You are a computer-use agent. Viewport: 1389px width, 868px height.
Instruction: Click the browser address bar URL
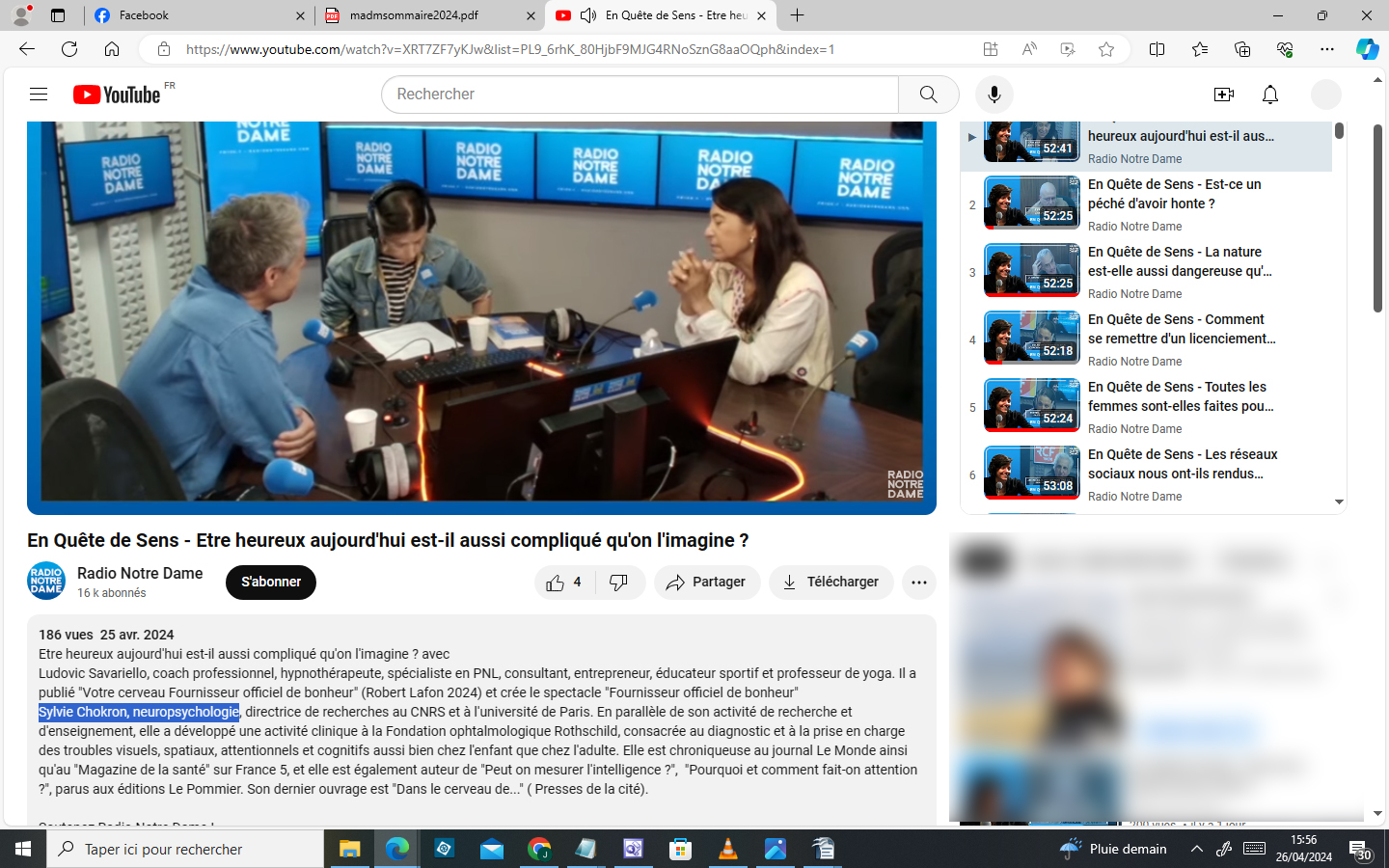[x=510, y=49]
